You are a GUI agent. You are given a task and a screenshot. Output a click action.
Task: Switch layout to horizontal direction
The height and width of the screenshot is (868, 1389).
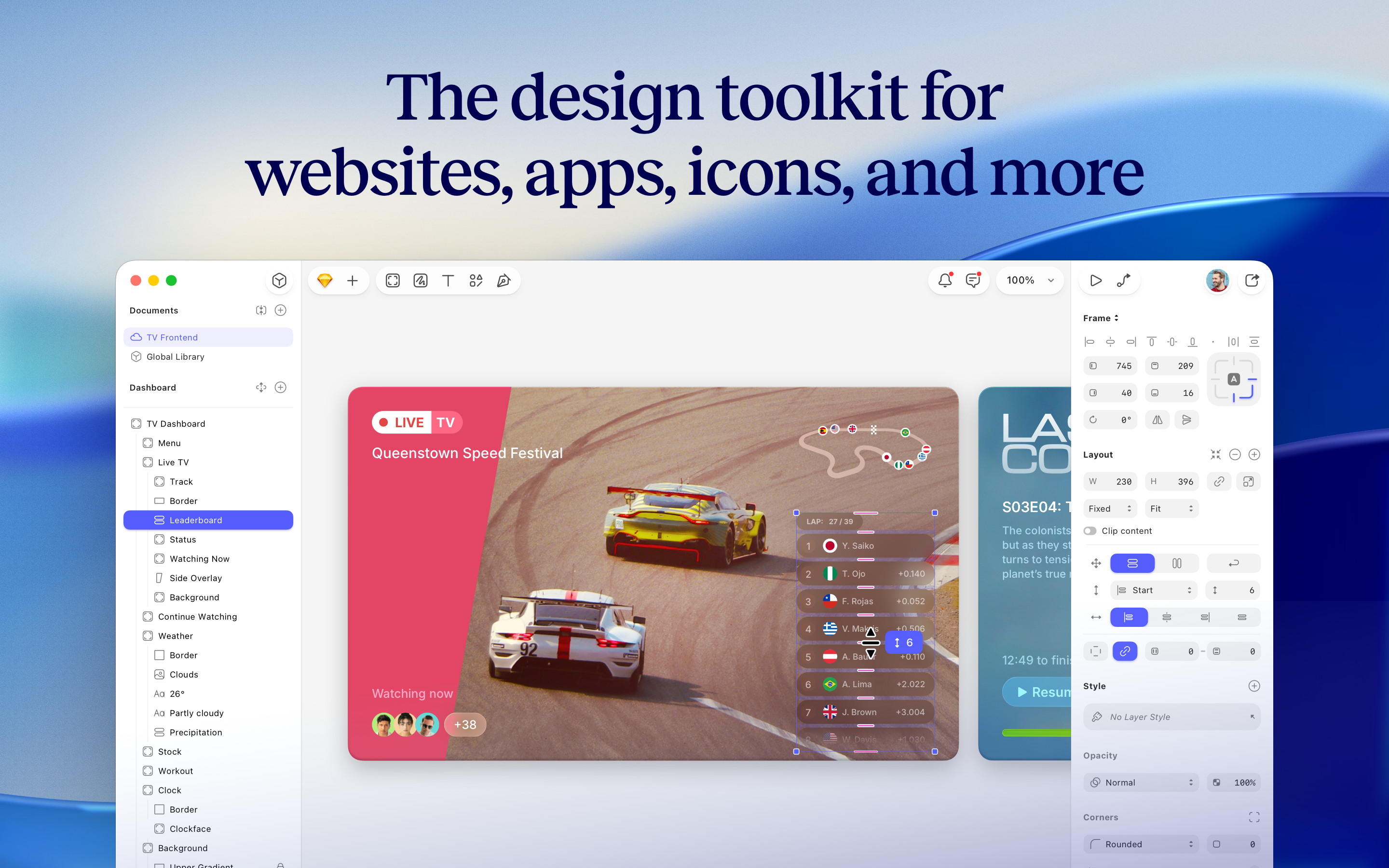[x=1178, y=563]
